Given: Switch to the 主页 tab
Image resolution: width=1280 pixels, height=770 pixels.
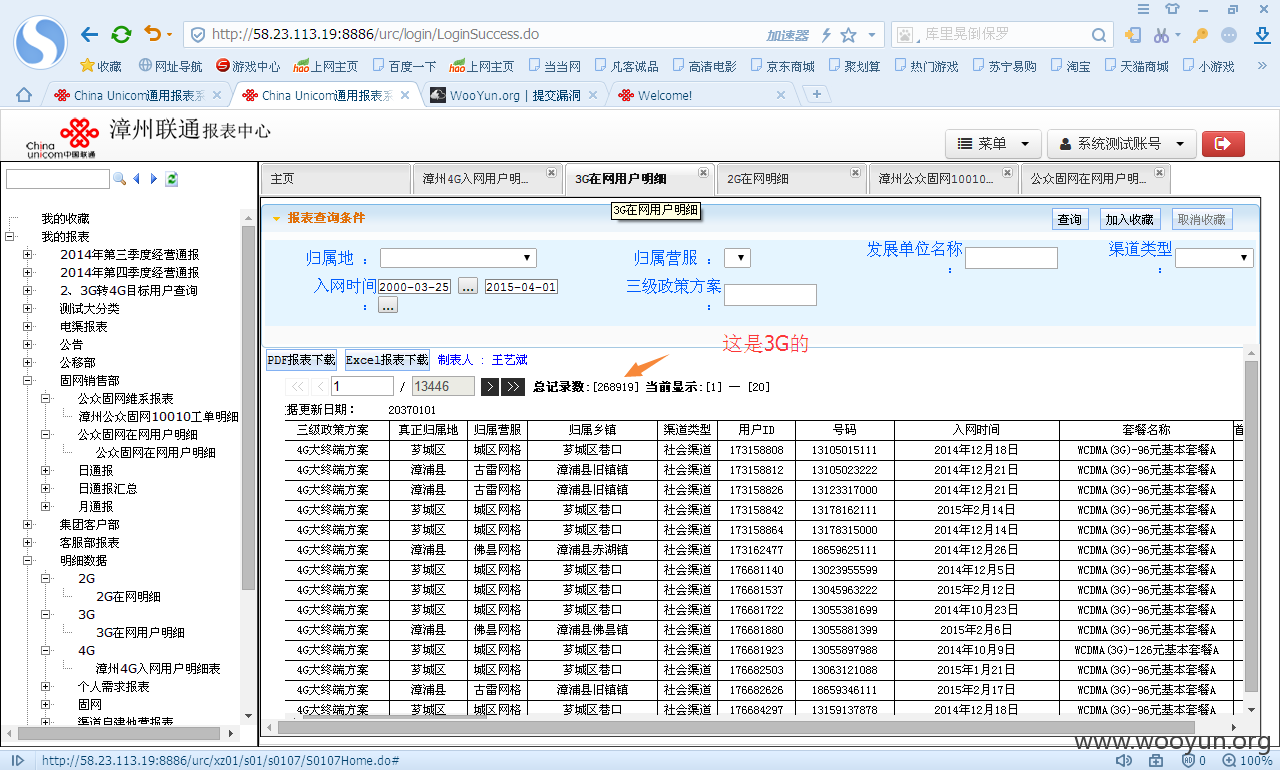Looking at the screenshot, I should pos(335,179).
